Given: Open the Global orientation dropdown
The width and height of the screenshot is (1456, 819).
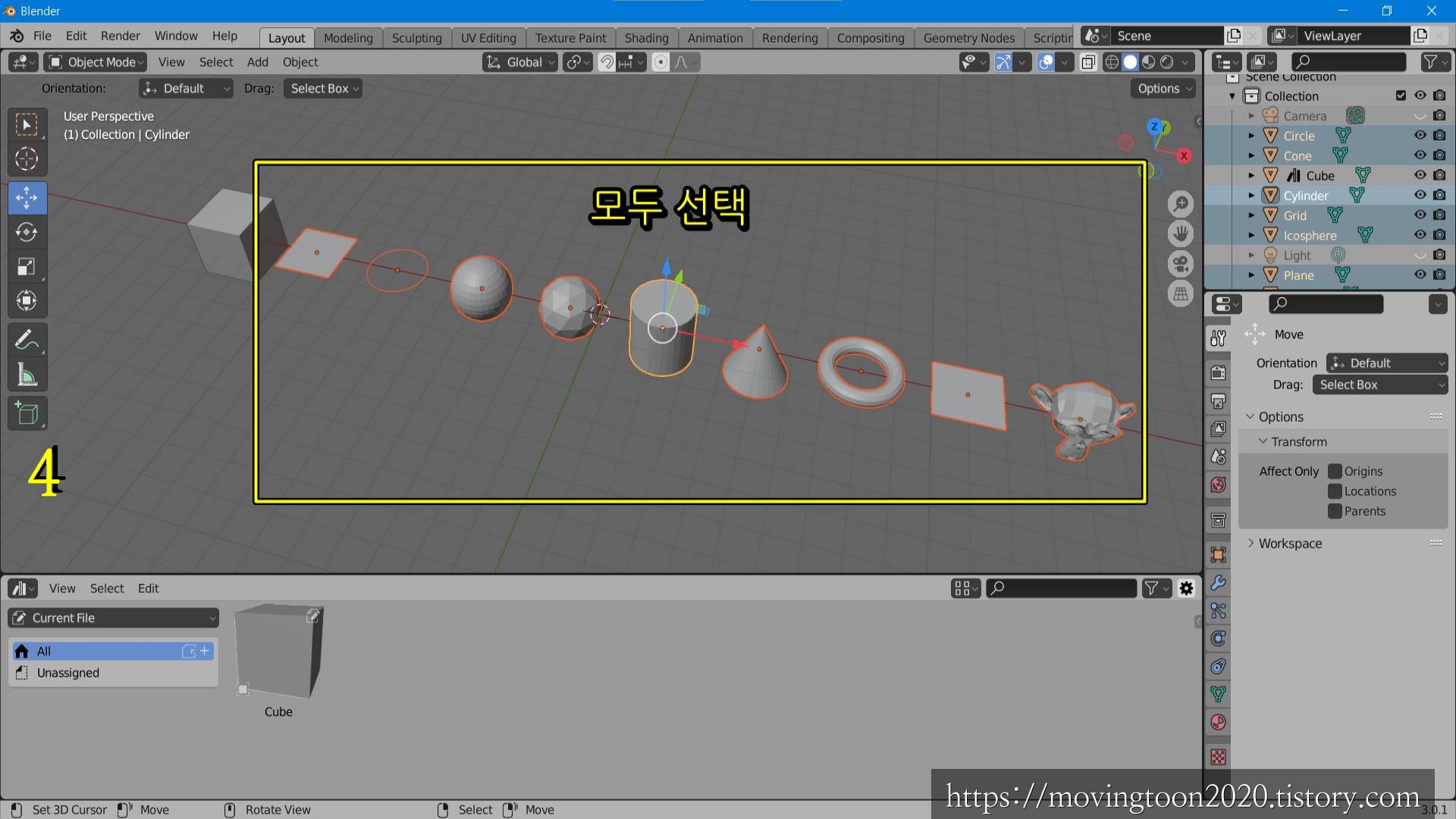Looking at the screenshot, I should (x=519, y=62).
